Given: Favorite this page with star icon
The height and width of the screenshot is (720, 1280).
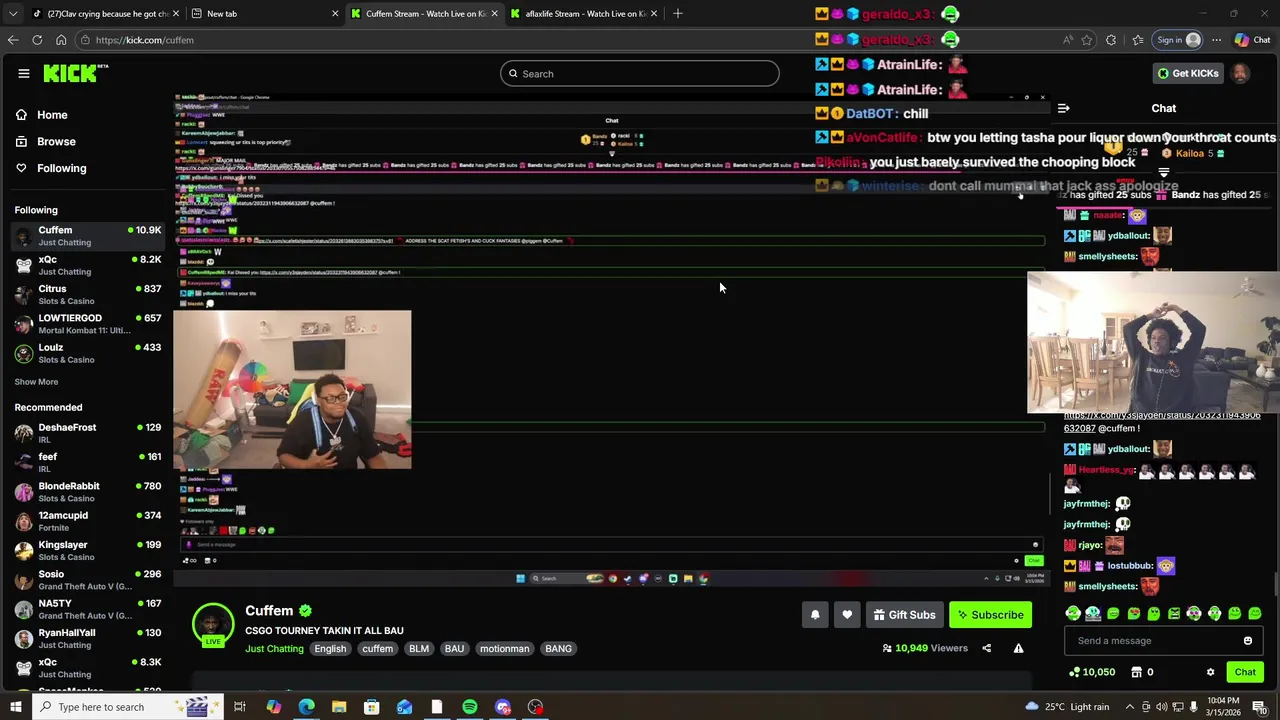Looking at the screenshot, I should click(1087, 40).
